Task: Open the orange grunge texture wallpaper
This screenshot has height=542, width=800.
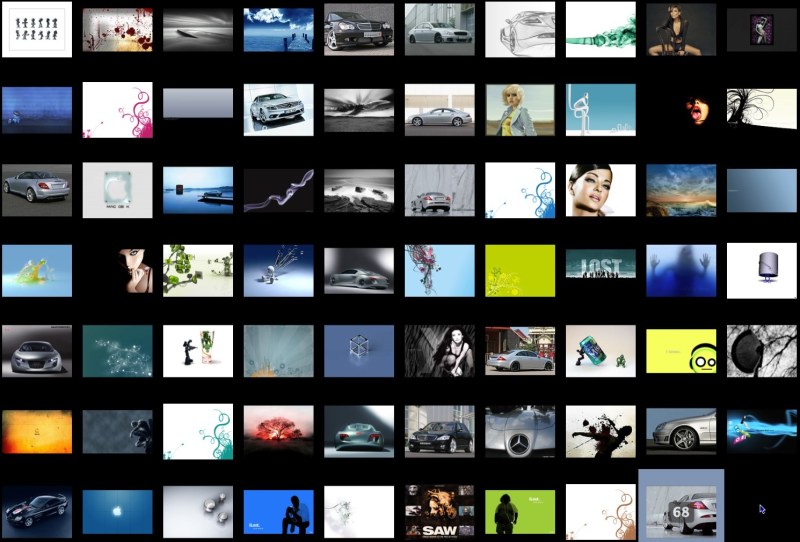Action: (37, 432)
